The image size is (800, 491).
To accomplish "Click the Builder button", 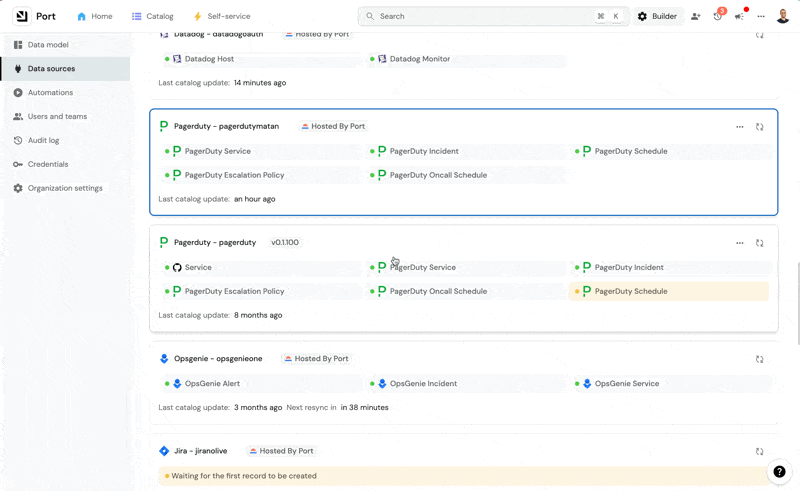I will click(x=658, y=16).
